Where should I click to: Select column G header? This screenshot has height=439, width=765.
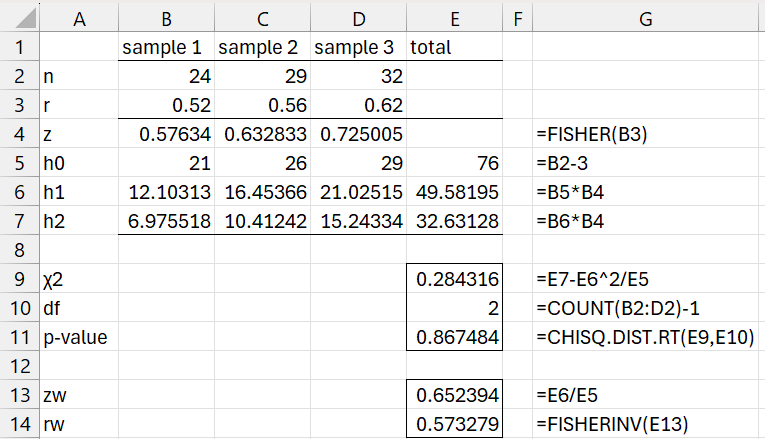(x=646, y=17)
